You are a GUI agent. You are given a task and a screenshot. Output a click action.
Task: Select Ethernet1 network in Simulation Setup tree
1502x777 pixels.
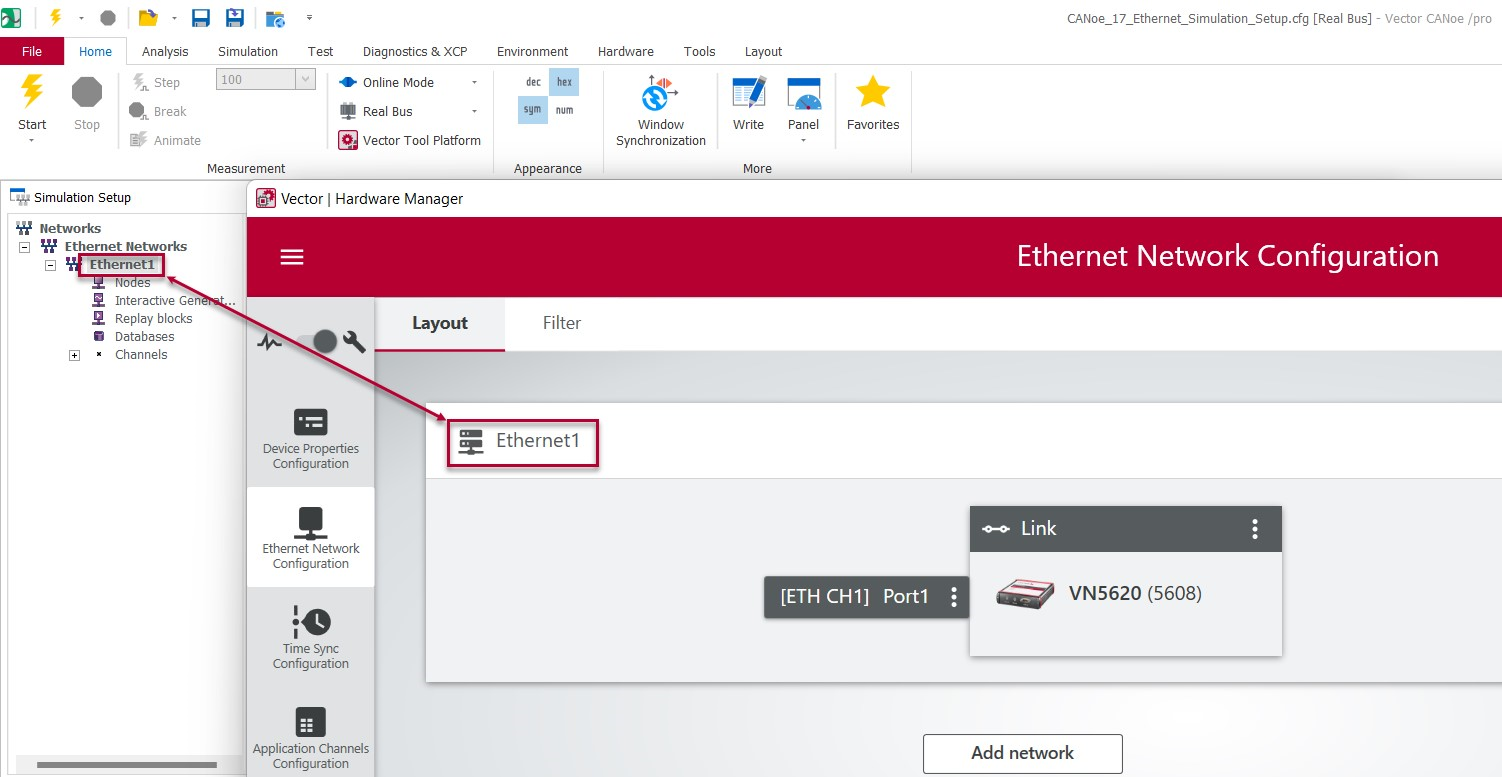click(122, 265)
